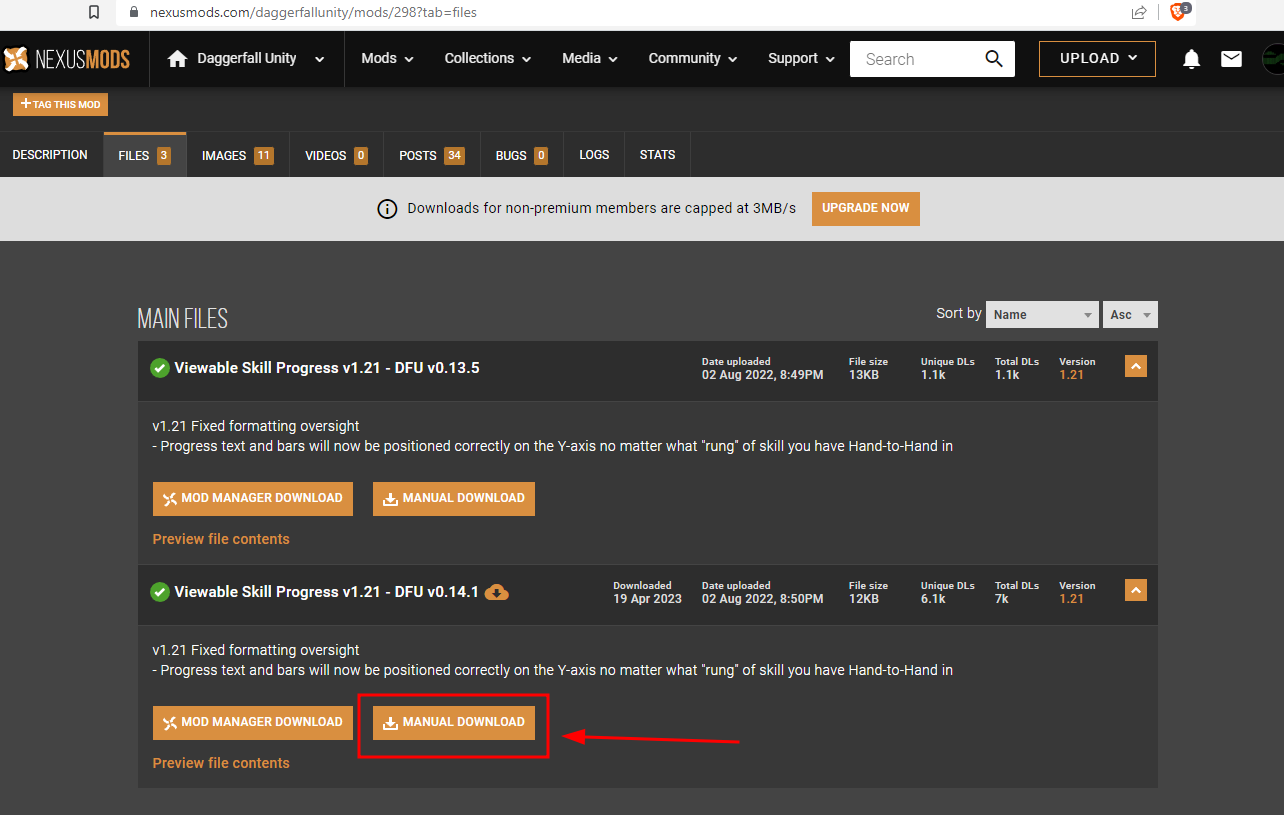Go to the Posts tab

point(432,155)
